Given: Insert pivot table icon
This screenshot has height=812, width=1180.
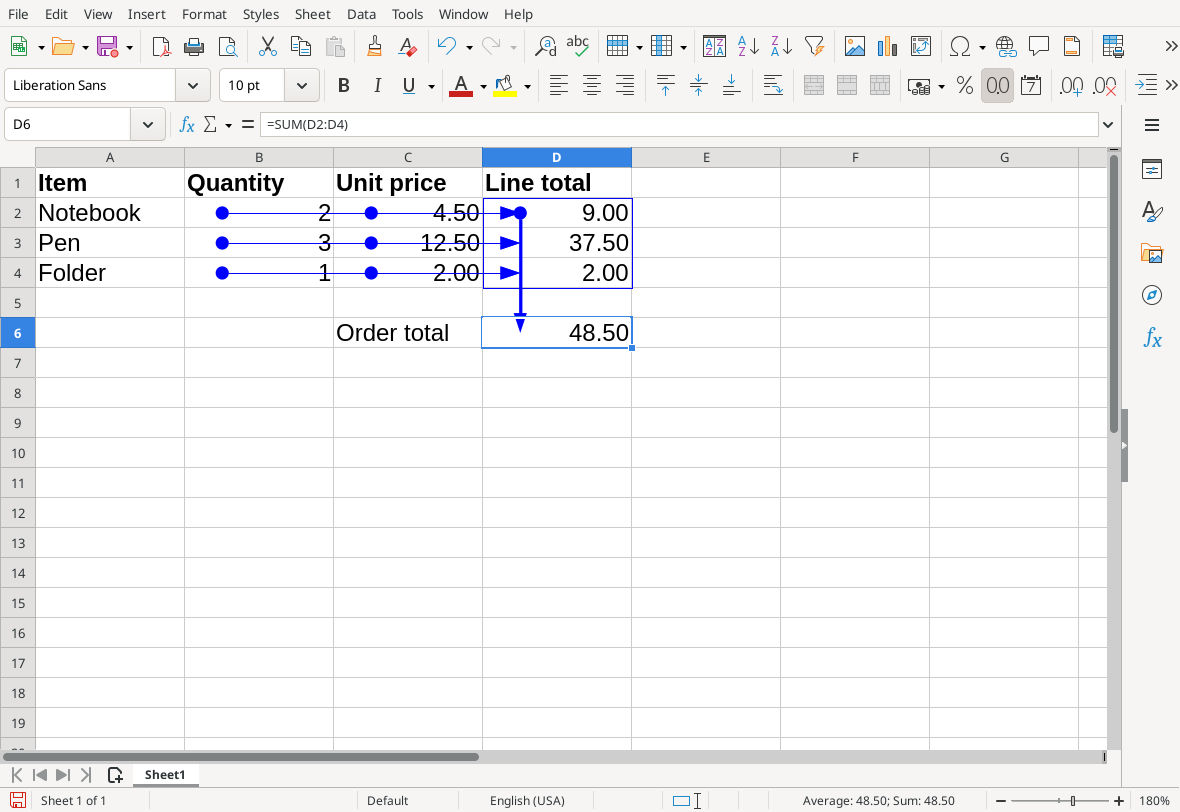Looking at the screenshot, I should click(921, 47).
